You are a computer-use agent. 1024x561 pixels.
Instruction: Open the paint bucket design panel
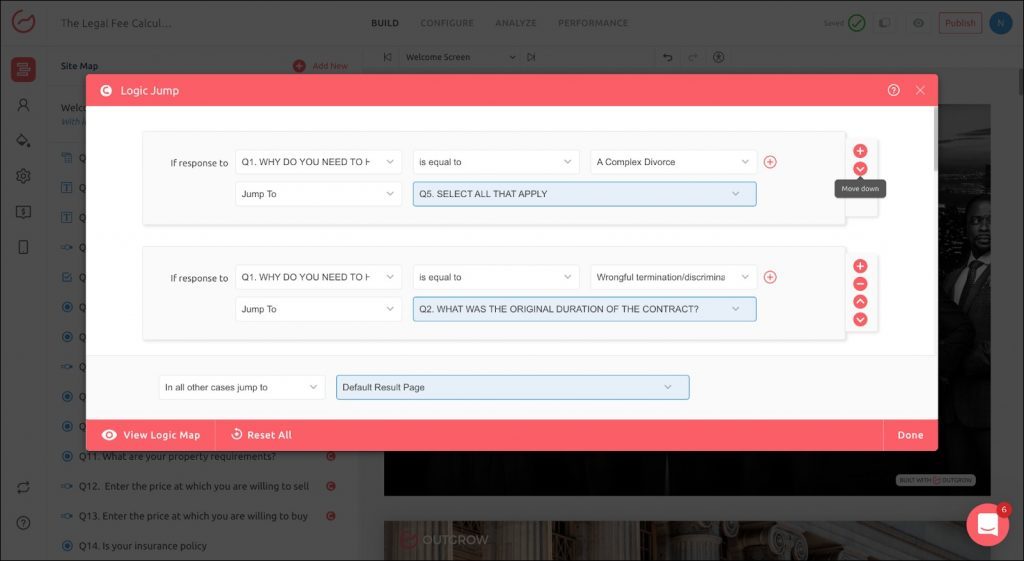click(23, 140)
